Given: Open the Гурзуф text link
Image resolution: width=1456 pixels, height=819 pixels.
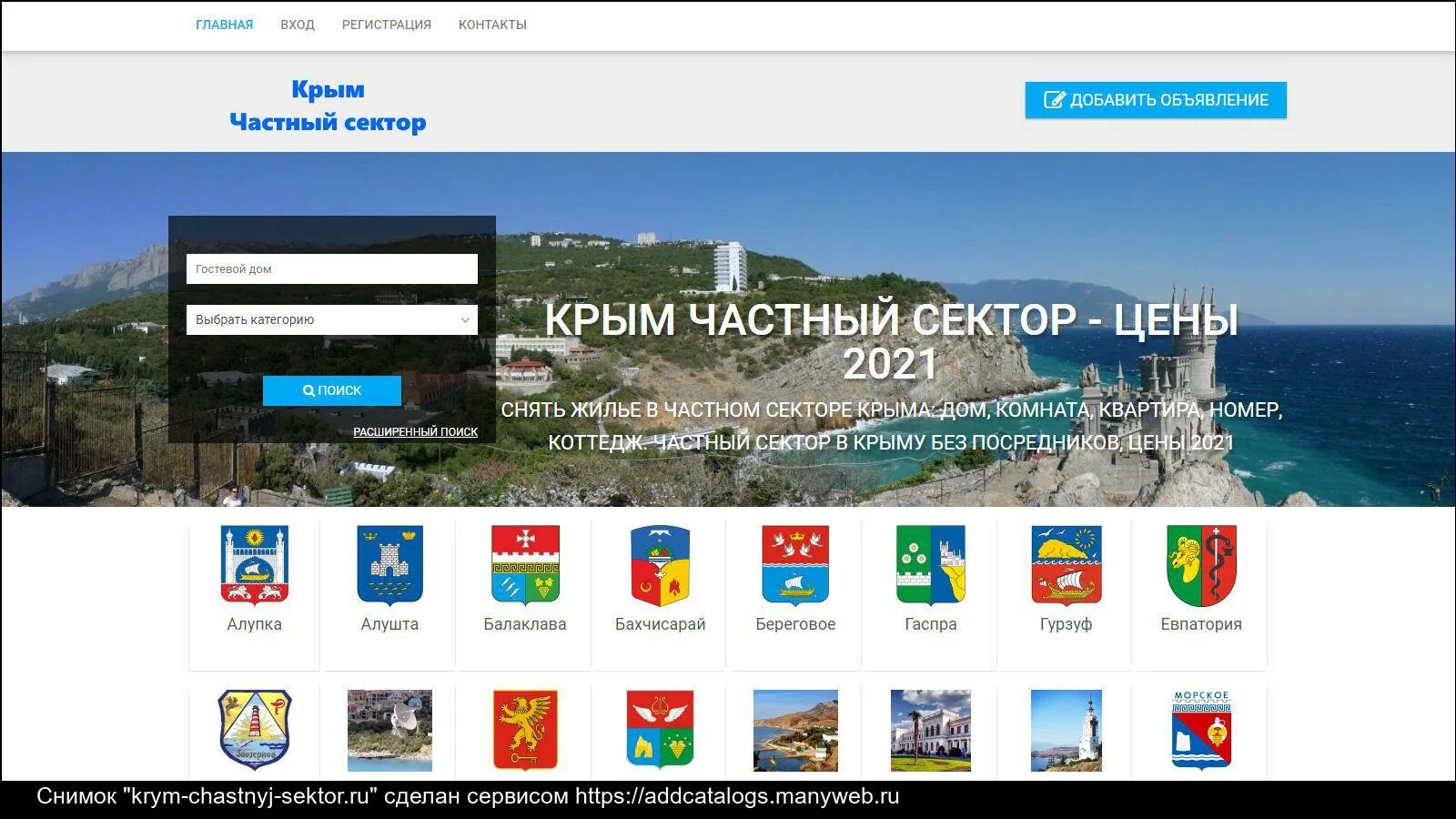Looking at the screenshot, I should pyautogui.click(x=1066, y=624).
